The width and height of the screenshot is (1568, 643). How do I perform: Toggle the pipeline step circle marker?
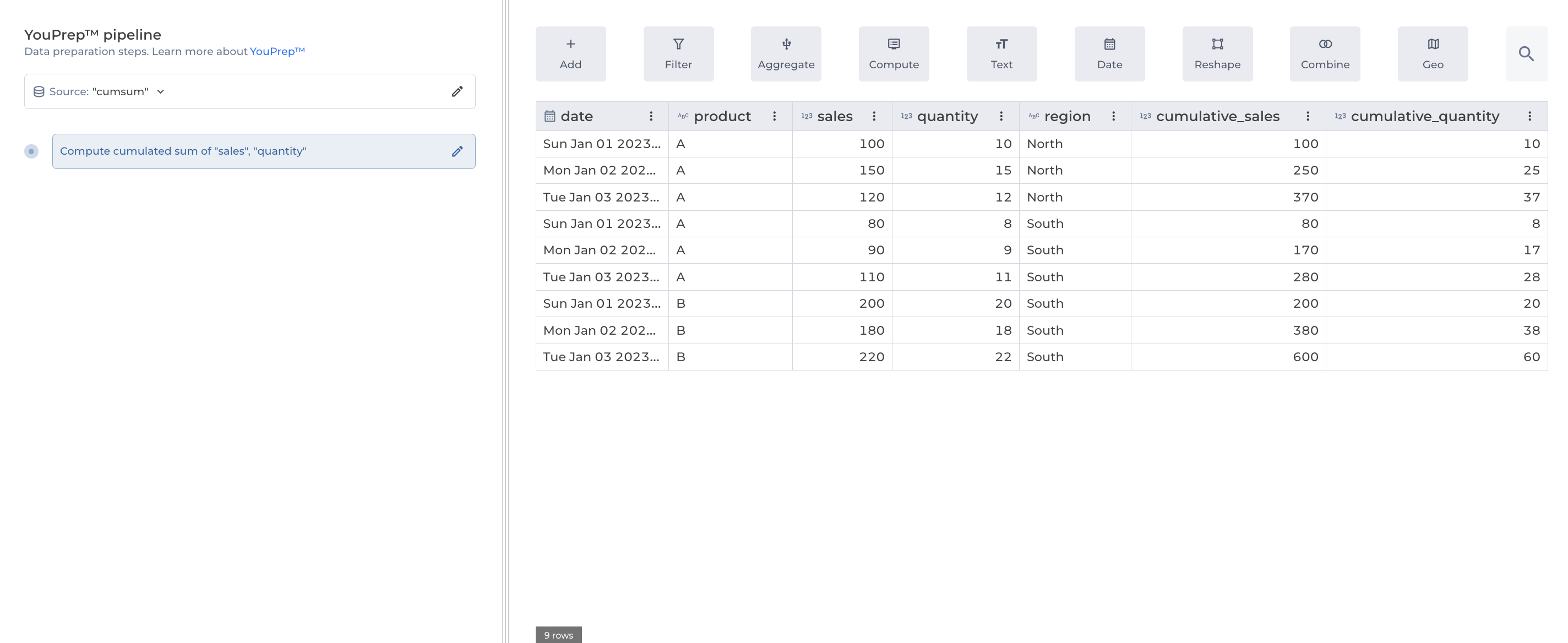coord(31,151)
